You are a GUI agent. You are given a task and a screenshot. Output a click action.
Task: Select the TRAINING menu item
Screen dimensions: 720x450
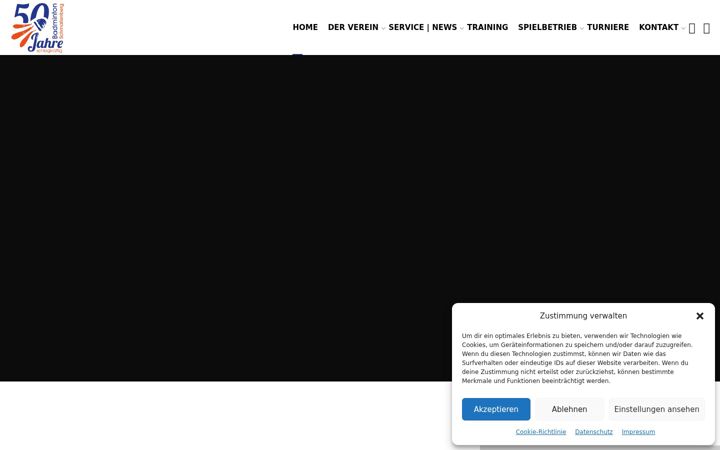pos(487,27)
